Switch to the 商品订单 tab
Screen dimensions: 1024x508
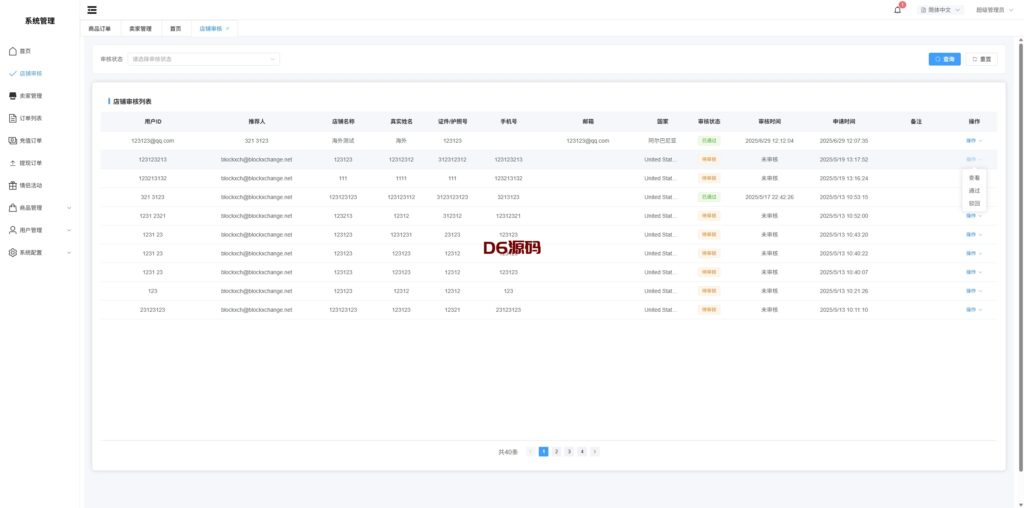click(x=101, y=28)
